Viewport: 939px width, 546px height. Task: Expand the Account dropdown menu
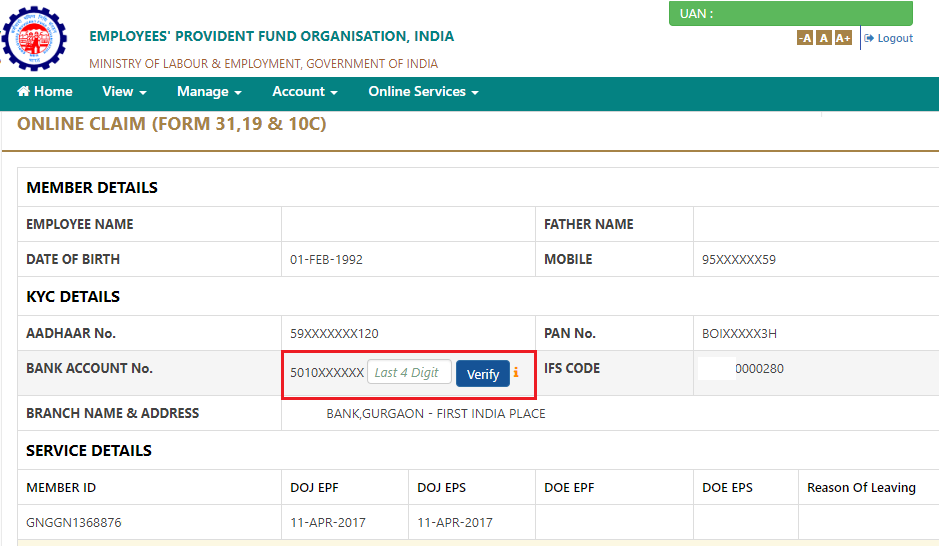[x=304, y=92]
